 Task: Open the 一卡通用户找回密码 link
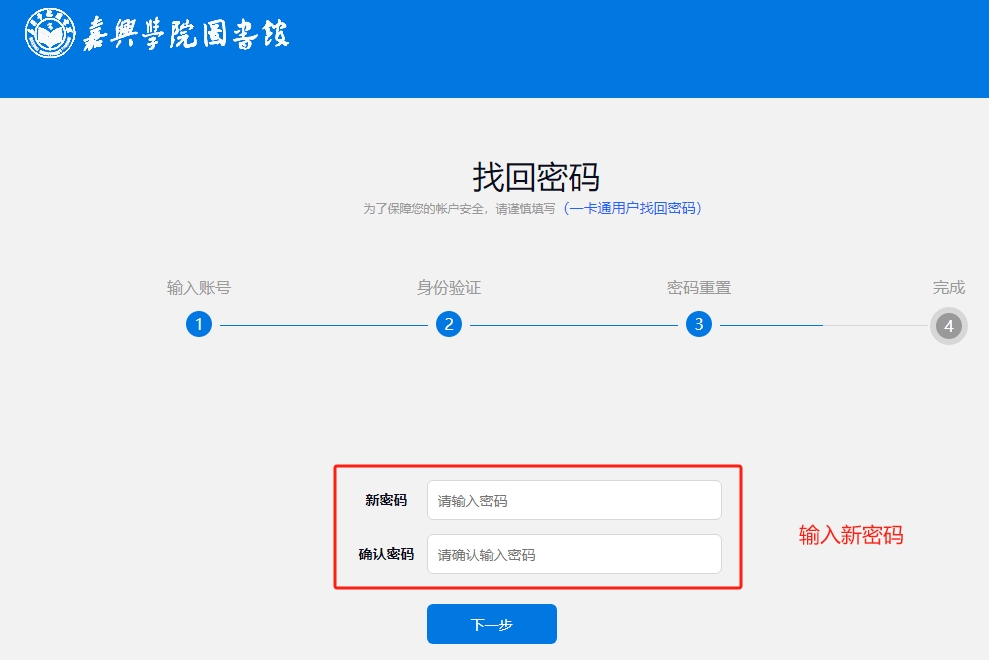(632, 209)
